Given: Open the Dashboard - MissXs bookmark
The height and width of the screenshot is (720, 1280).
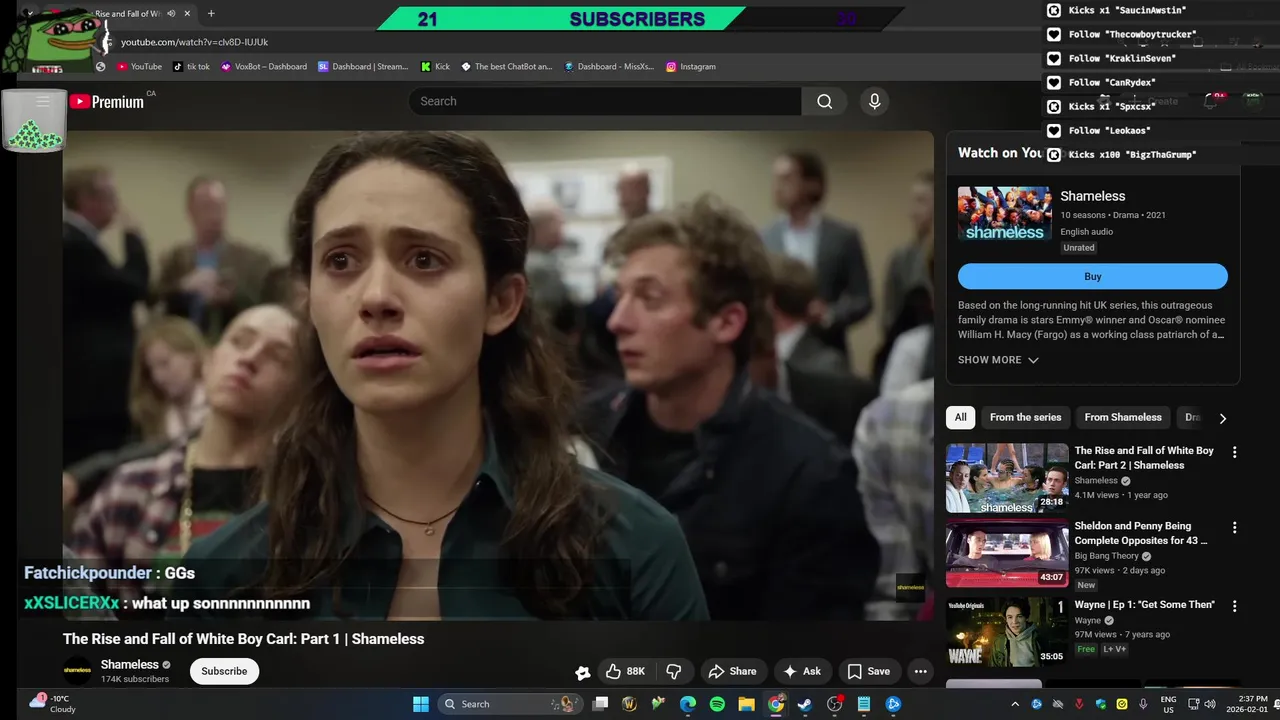Looking at the screenshot, I should (609, 66).
